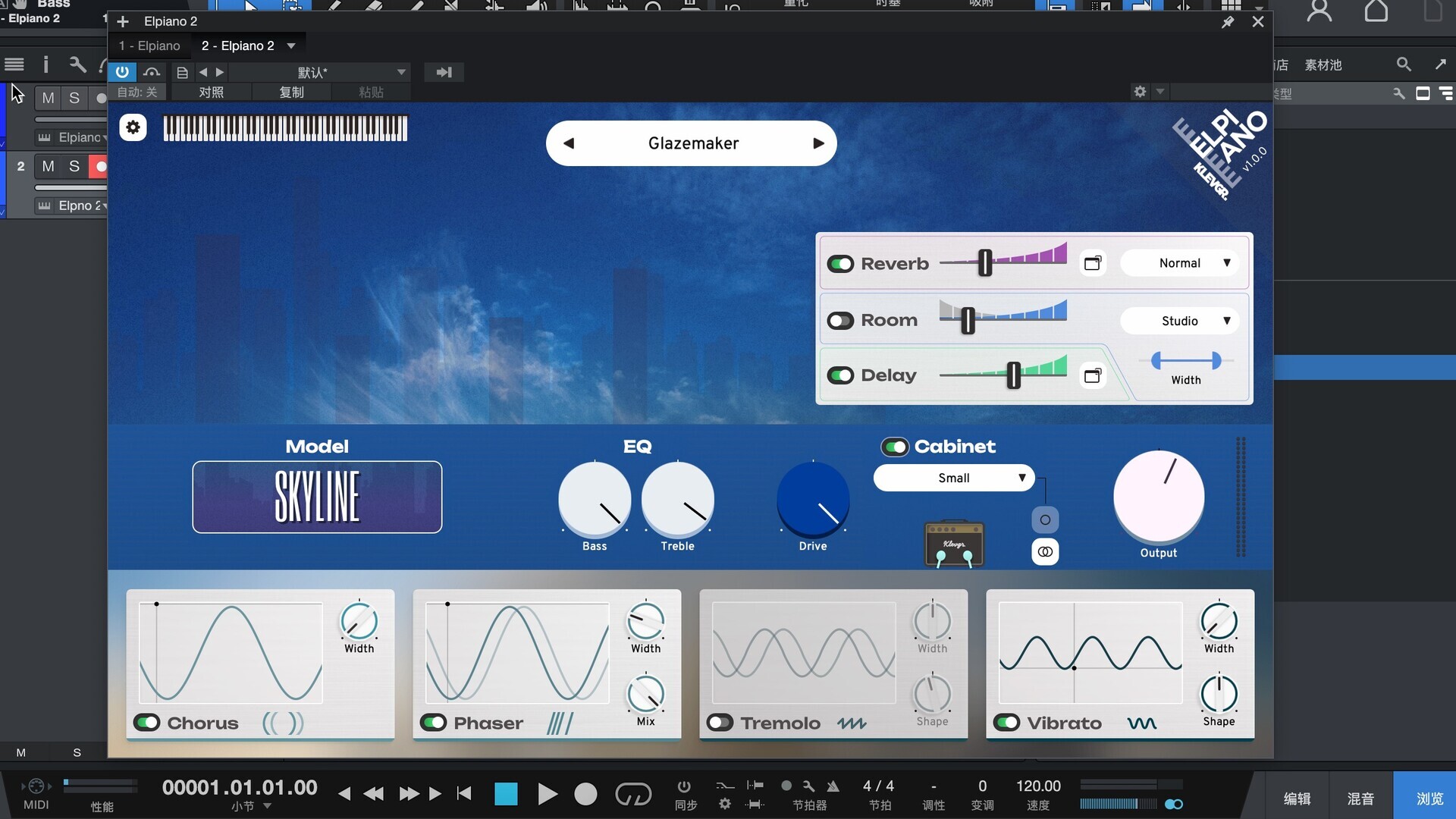Start playback with the play button
1456x819 pixels.
pos(547,794)
